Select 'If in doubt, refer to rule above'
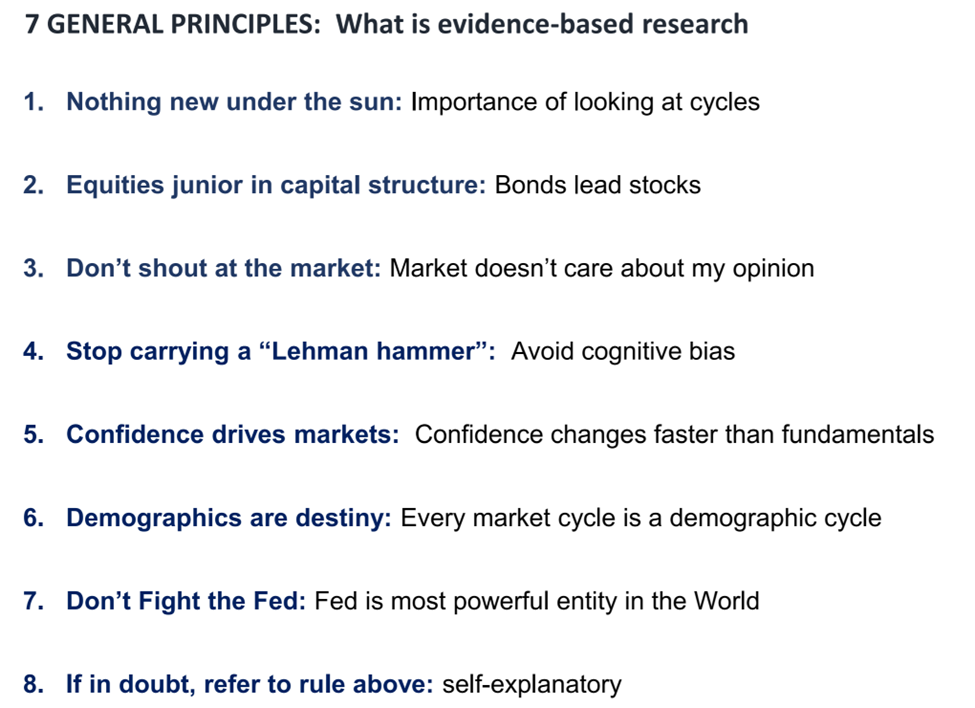Viewport: 975px width, 708px height. pyautogui.click(x=249, y=684)
